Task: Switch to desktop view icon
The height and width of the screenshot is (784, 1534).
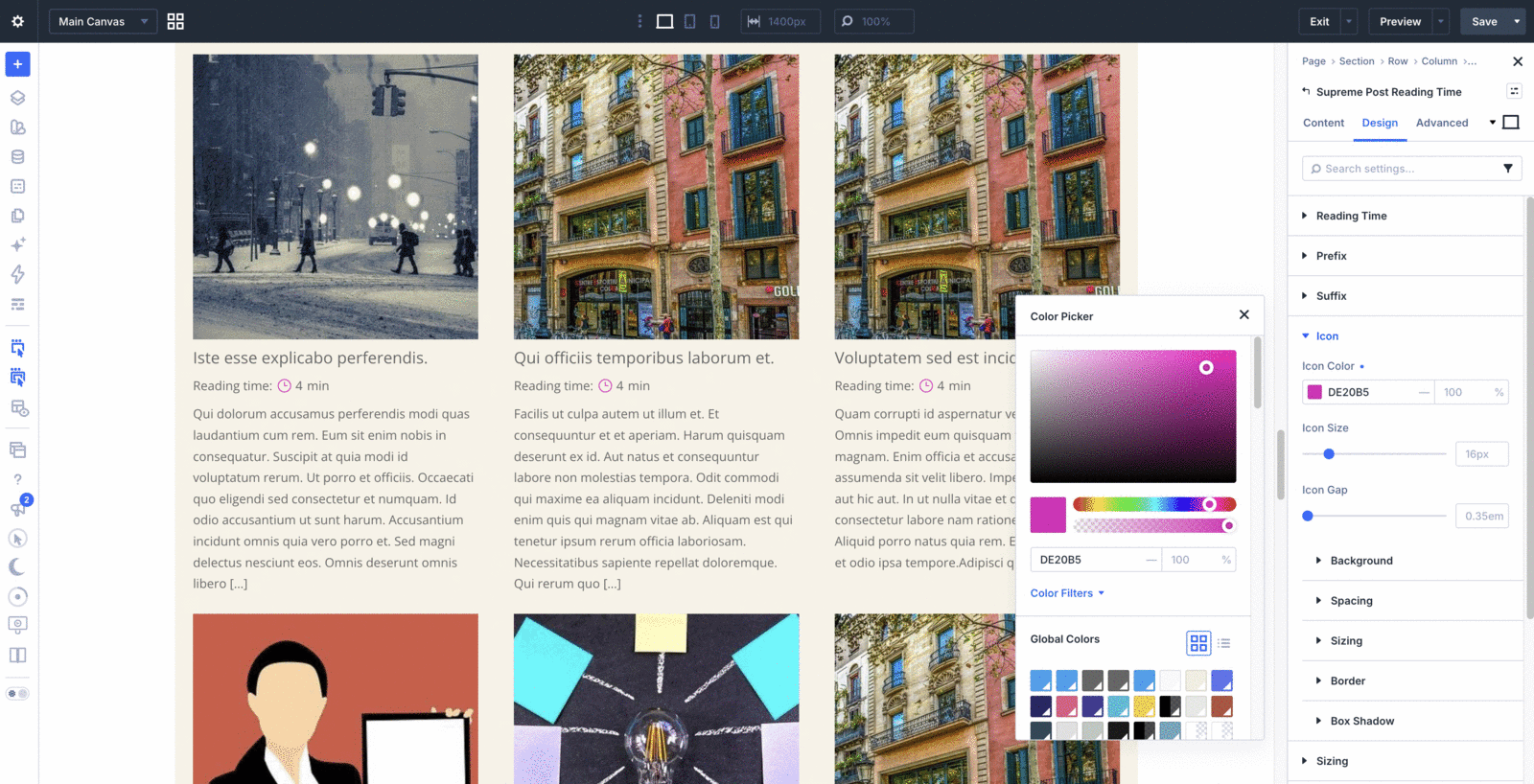Action: pos(664,21)
